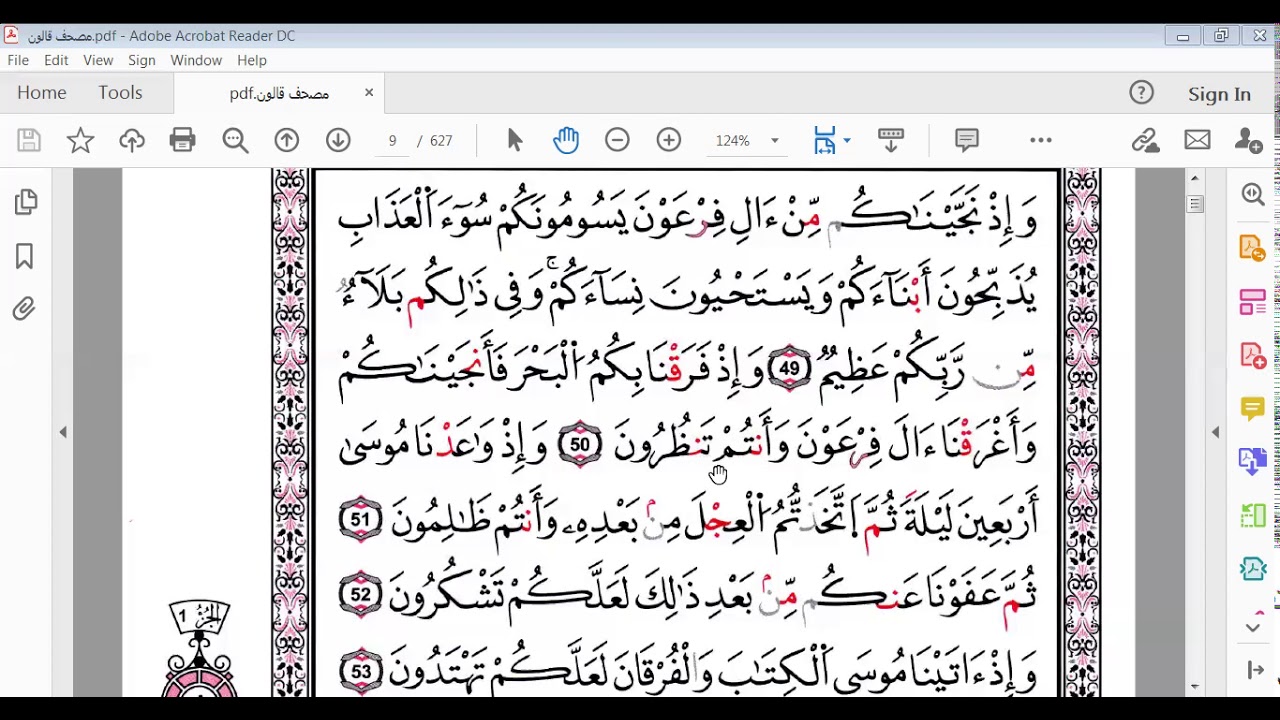Viewport: 1280px width, 720px height.
Task: Click the verse marker 52
Action: pos(360,595)
